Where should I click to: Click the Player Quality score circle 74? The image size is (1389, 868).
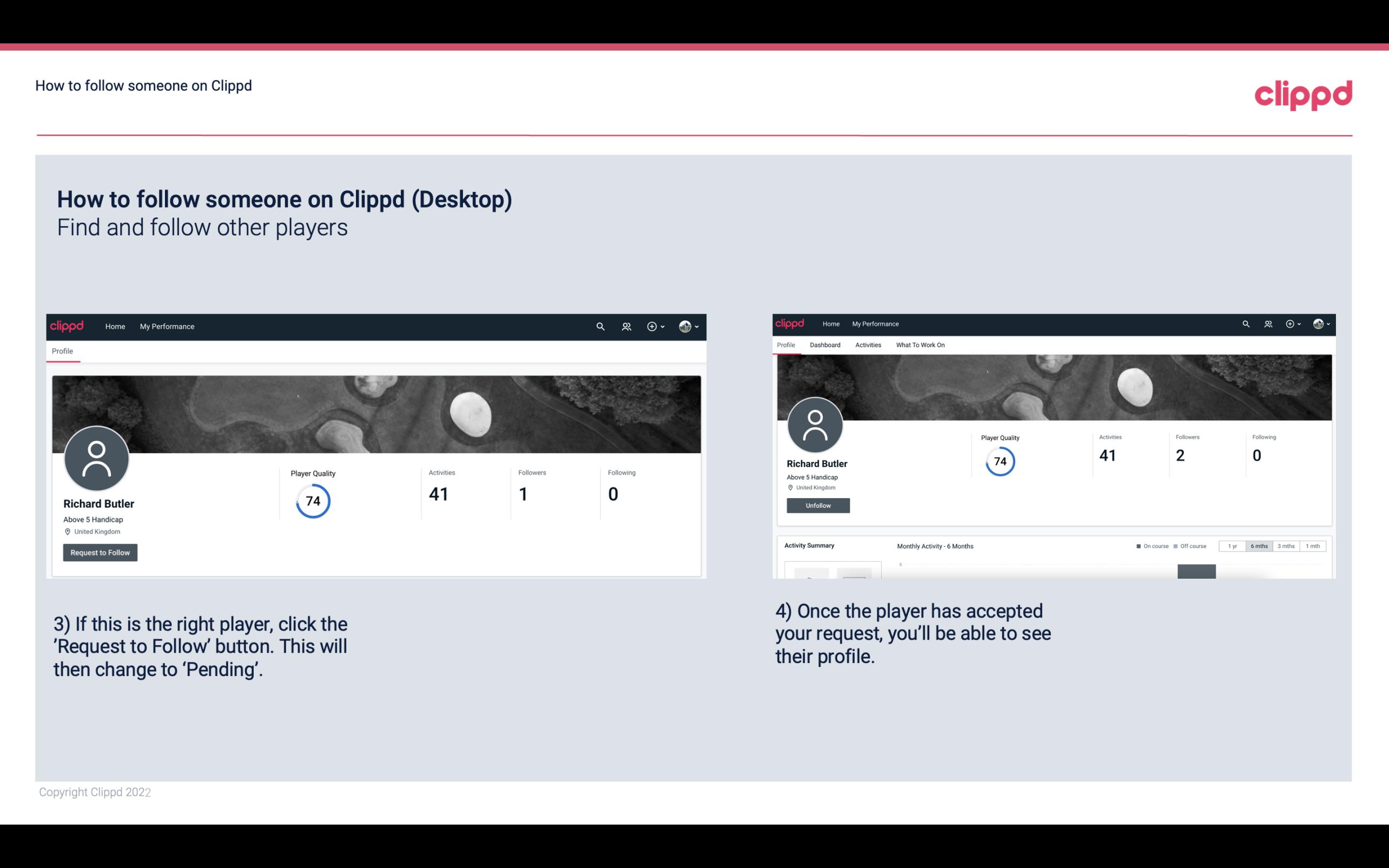[x=313, y=500]
